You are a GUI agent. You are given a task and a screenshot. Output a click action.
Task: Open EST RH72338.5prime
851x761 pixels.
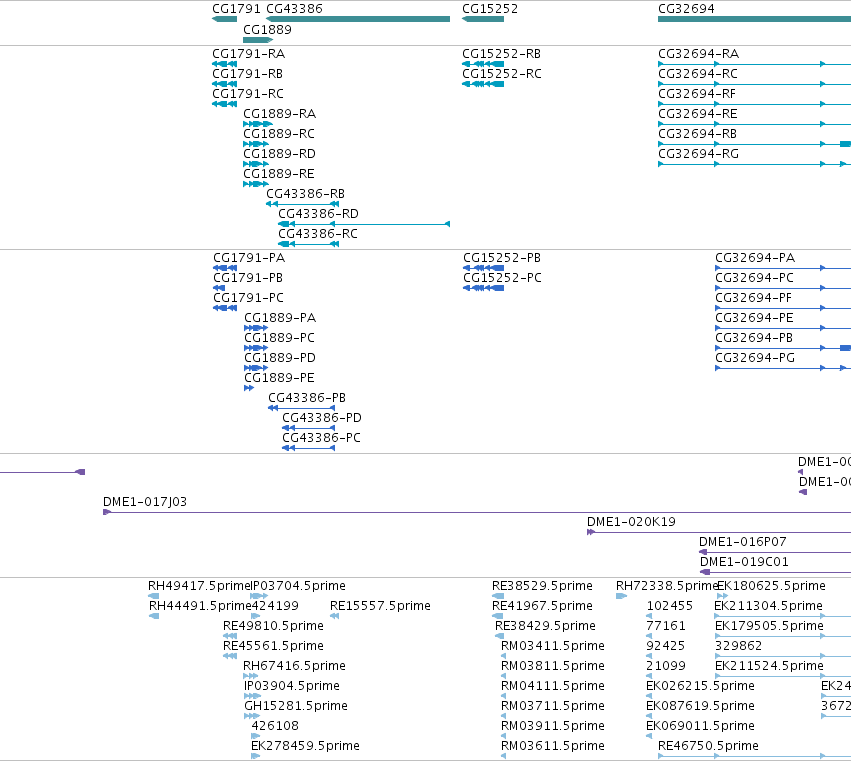click(x=666, y=586)
